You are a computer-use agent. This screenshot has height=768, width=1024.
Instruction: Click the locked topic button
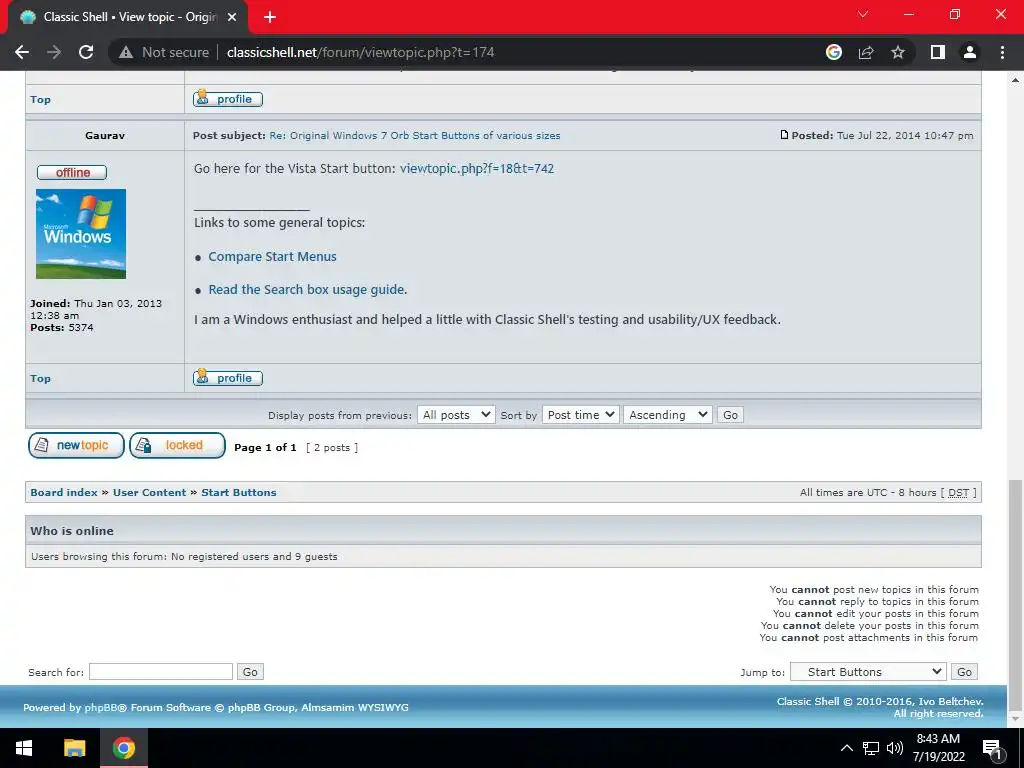point(177,445)
